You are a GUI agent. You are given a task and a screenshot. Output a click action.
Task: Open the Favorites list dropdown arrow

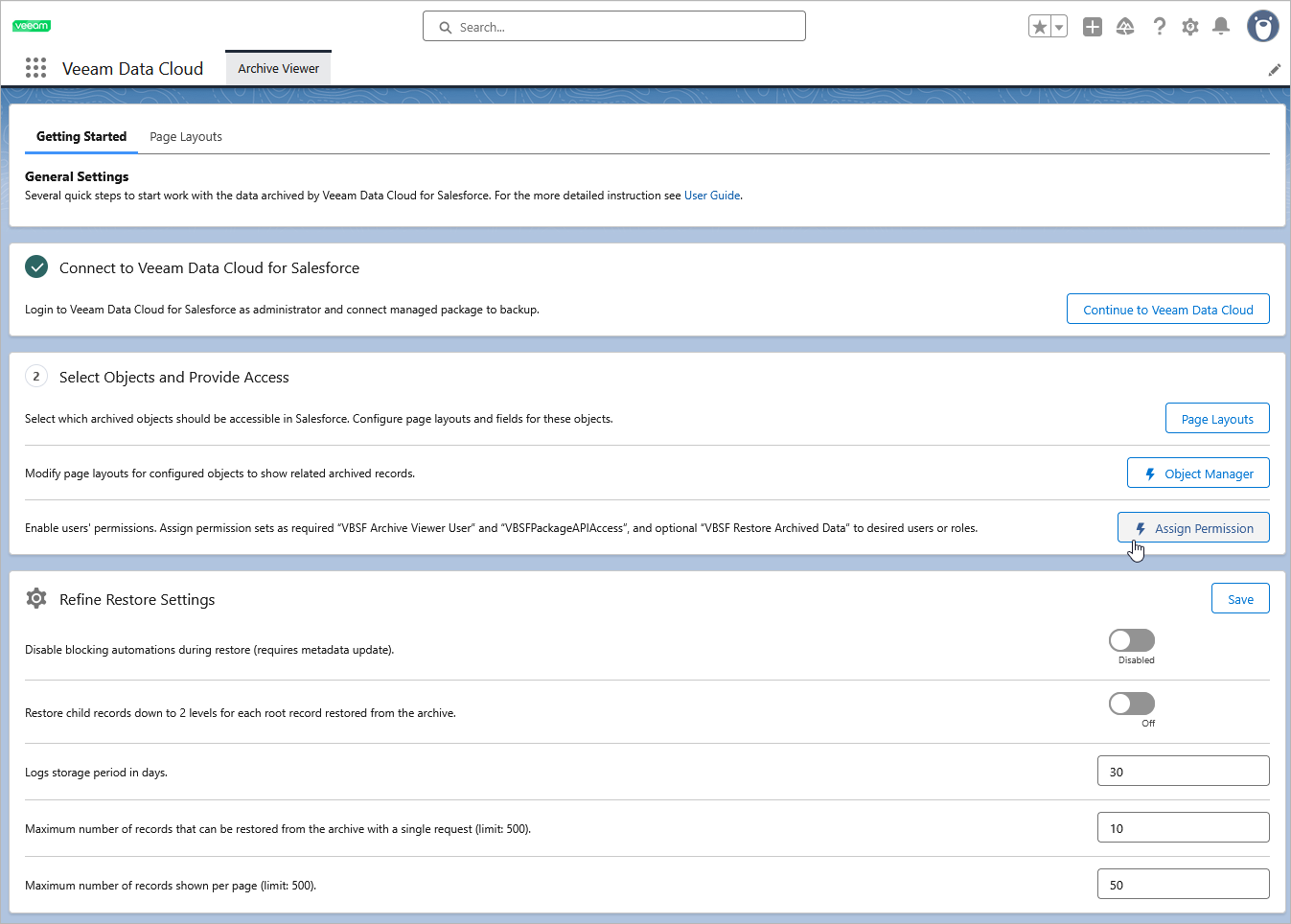point(1059,27)
